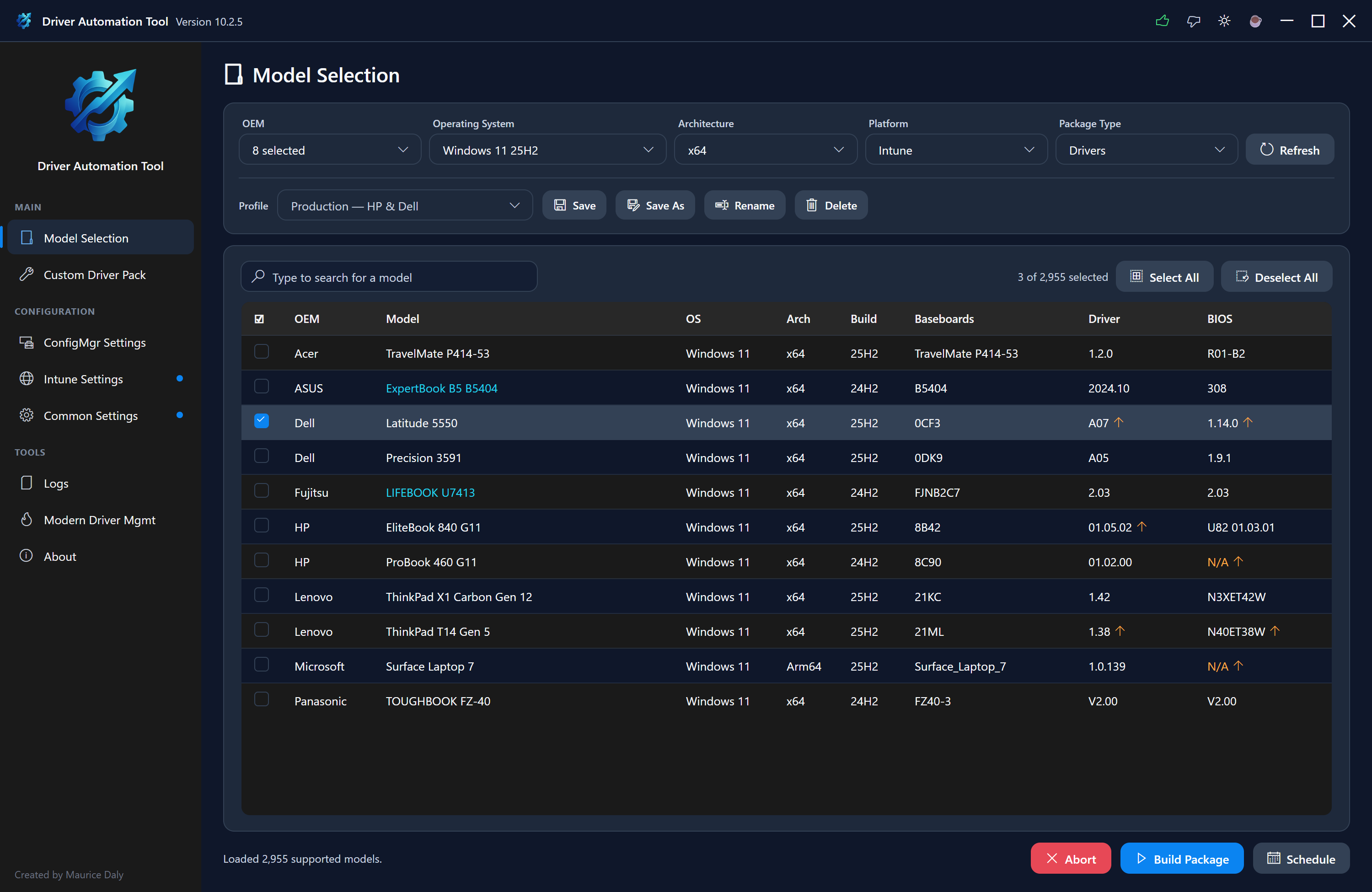The height and width of the screenshot is (892, 1372).
Task: Open Model Selection in the sidebar
Action: pos(100,237)
